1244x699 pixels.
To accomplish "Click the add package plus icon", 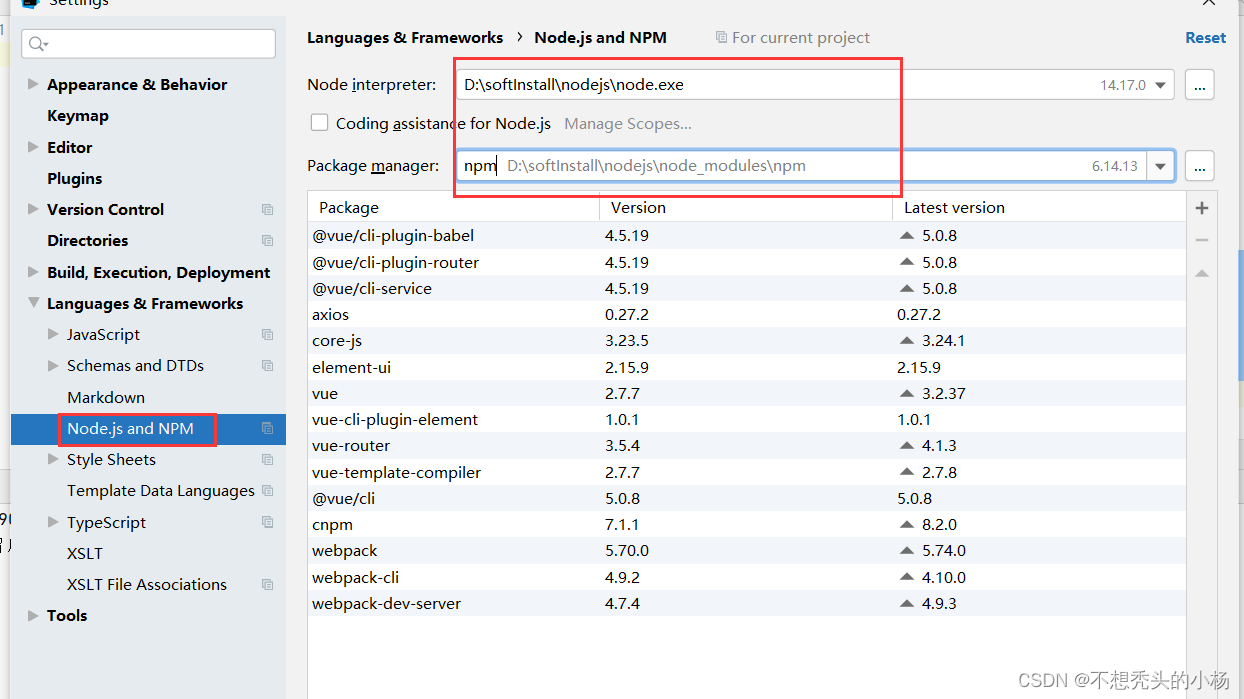I will pos(1202,208).
